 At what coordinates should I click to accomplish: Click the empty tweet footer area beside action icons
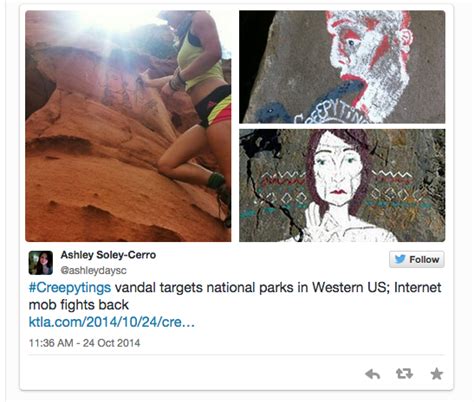pos(193,374)
